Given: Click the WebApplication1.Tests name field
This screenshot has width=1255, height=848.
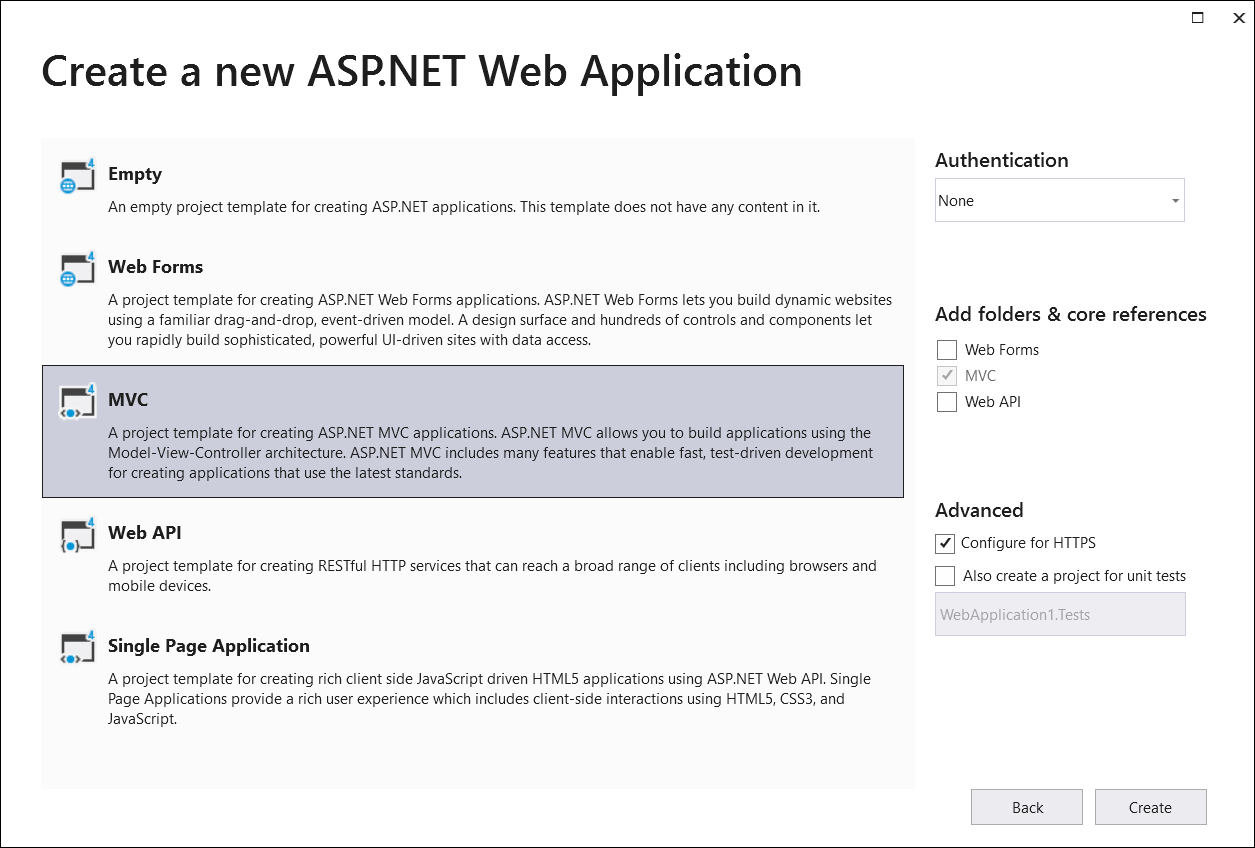Looking at the screenshot, I should (x=1059, y=614).
